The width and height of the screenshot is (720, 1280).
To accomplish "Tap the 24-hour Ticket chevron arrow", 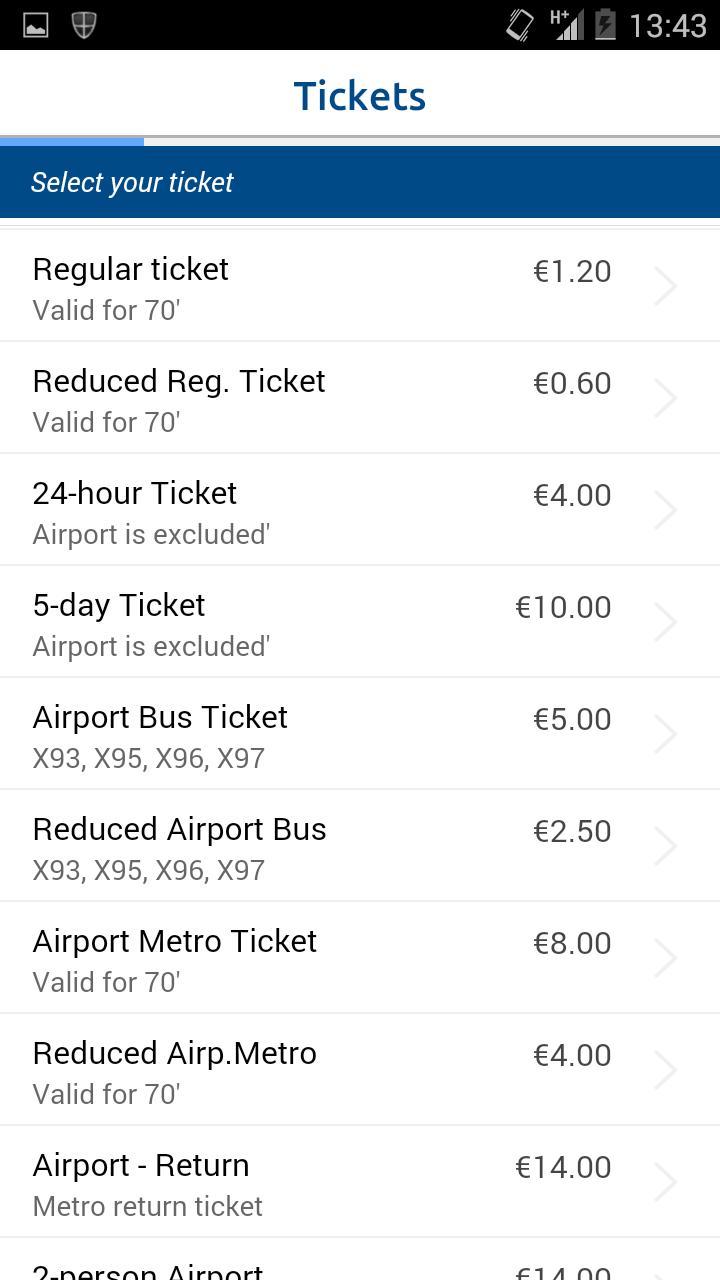I will tap(665, 510).
